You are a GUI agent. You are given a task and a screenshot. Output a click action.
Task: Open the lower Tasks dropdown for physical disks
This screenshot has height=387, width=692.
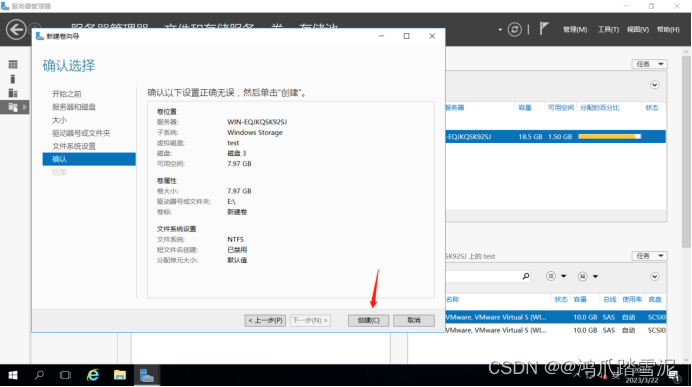(649, 256)
